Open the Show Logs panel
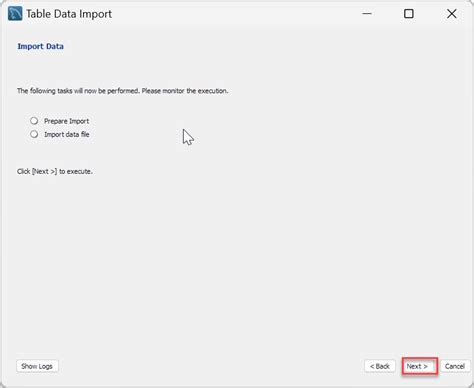 (37, 366)
